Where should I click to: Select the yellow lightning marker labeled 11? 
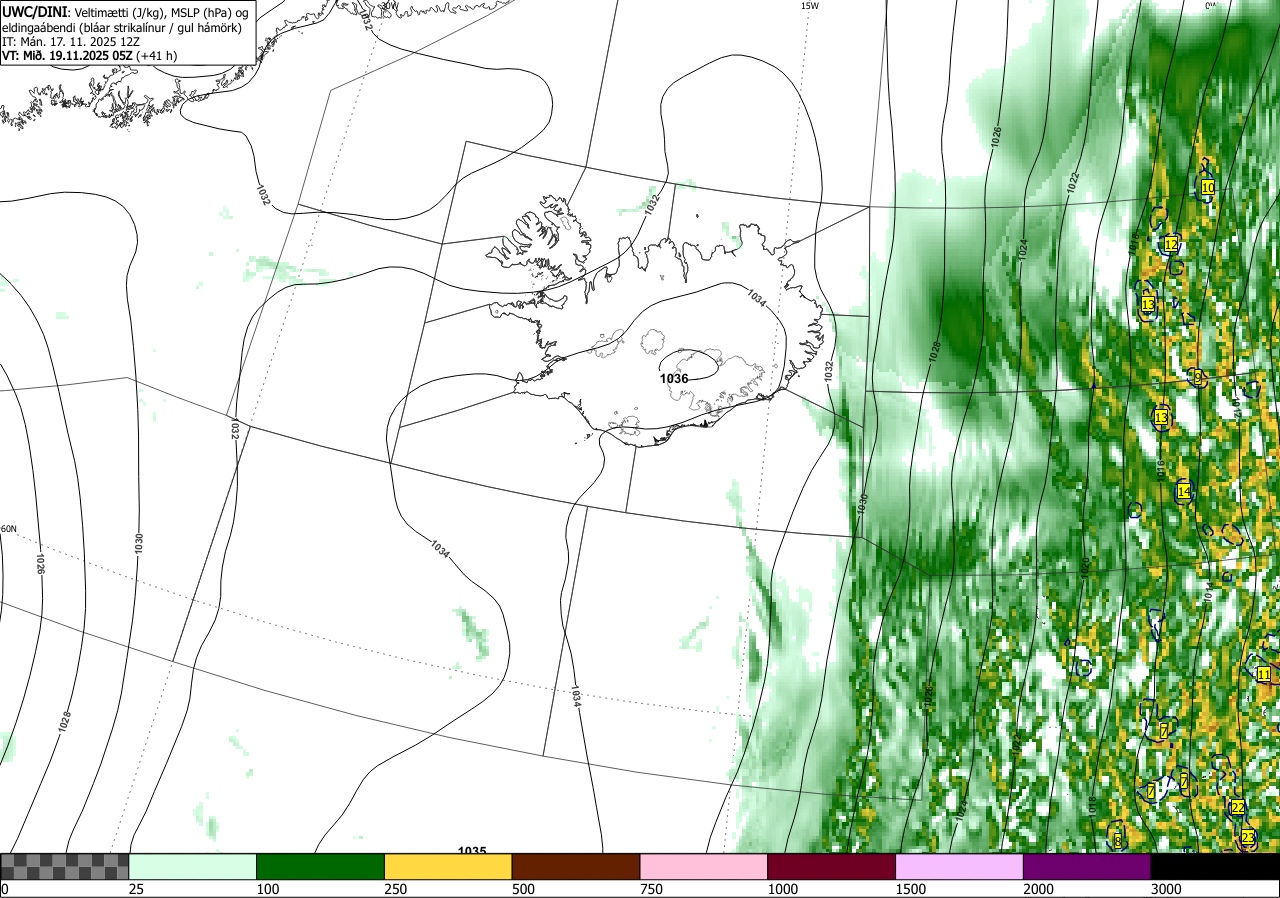point(1264,674)
